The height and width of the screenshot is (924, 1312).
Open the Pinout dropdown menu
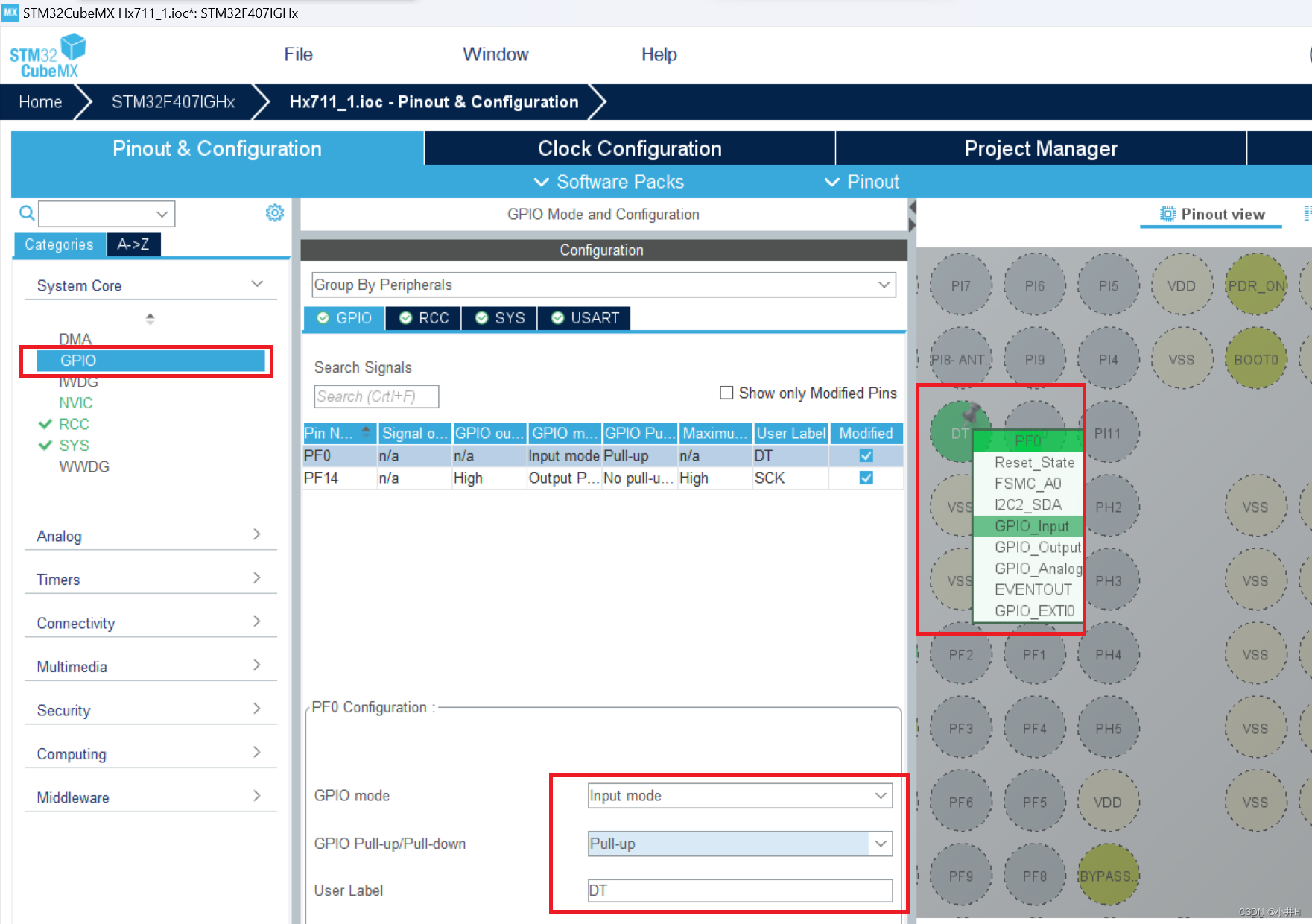[x=862, y=182]
